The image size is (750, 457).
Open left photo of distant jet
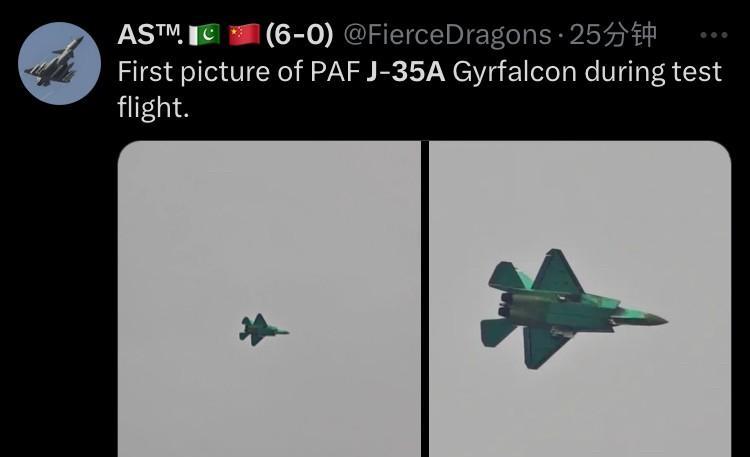(269, 299)
